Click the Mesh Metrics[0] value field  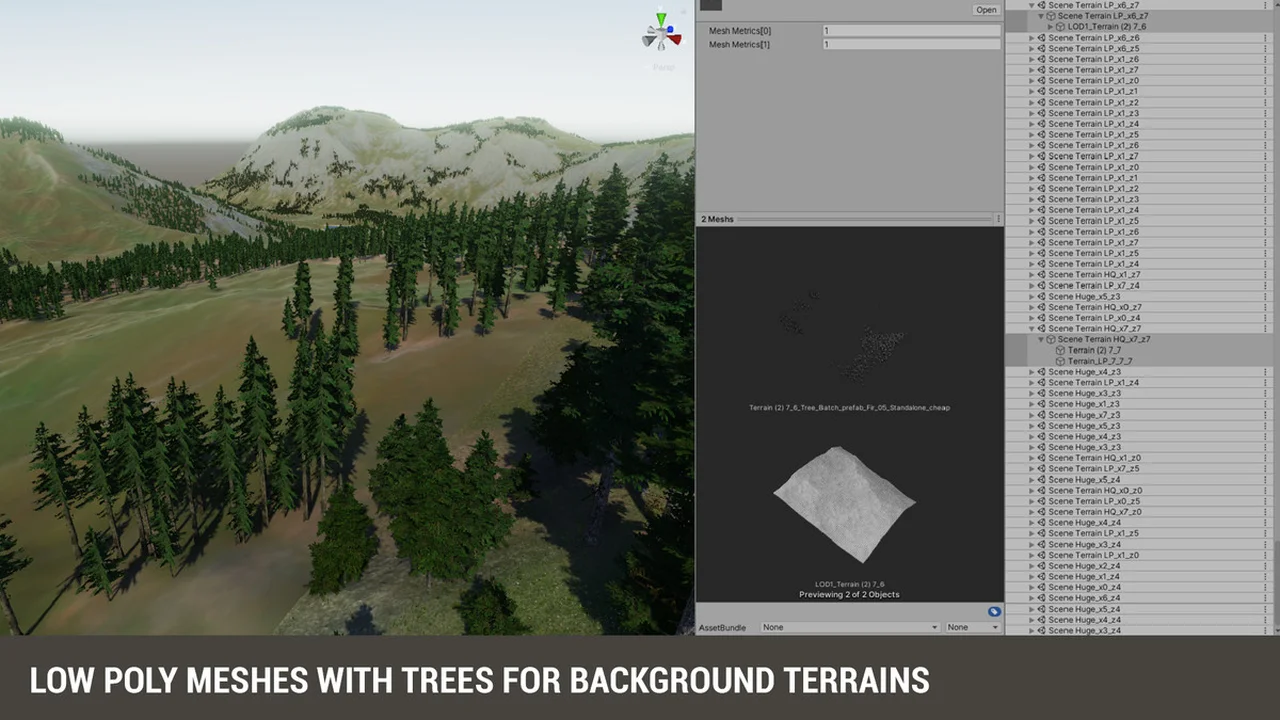point(911,31)
